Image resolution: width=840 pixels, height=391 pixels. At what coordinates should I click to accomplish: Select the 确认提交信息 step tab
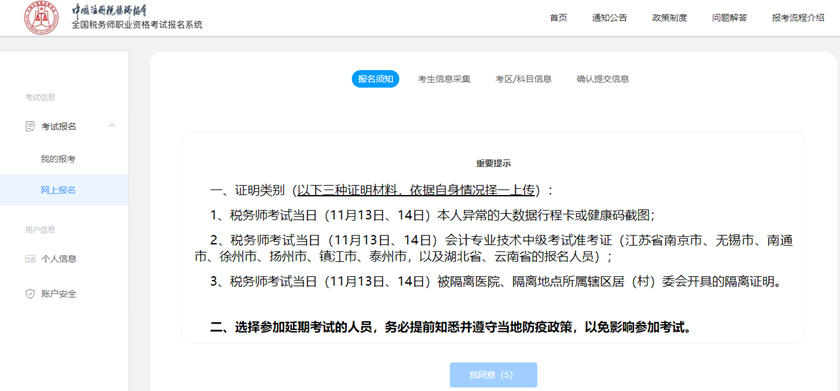point(602,79)
